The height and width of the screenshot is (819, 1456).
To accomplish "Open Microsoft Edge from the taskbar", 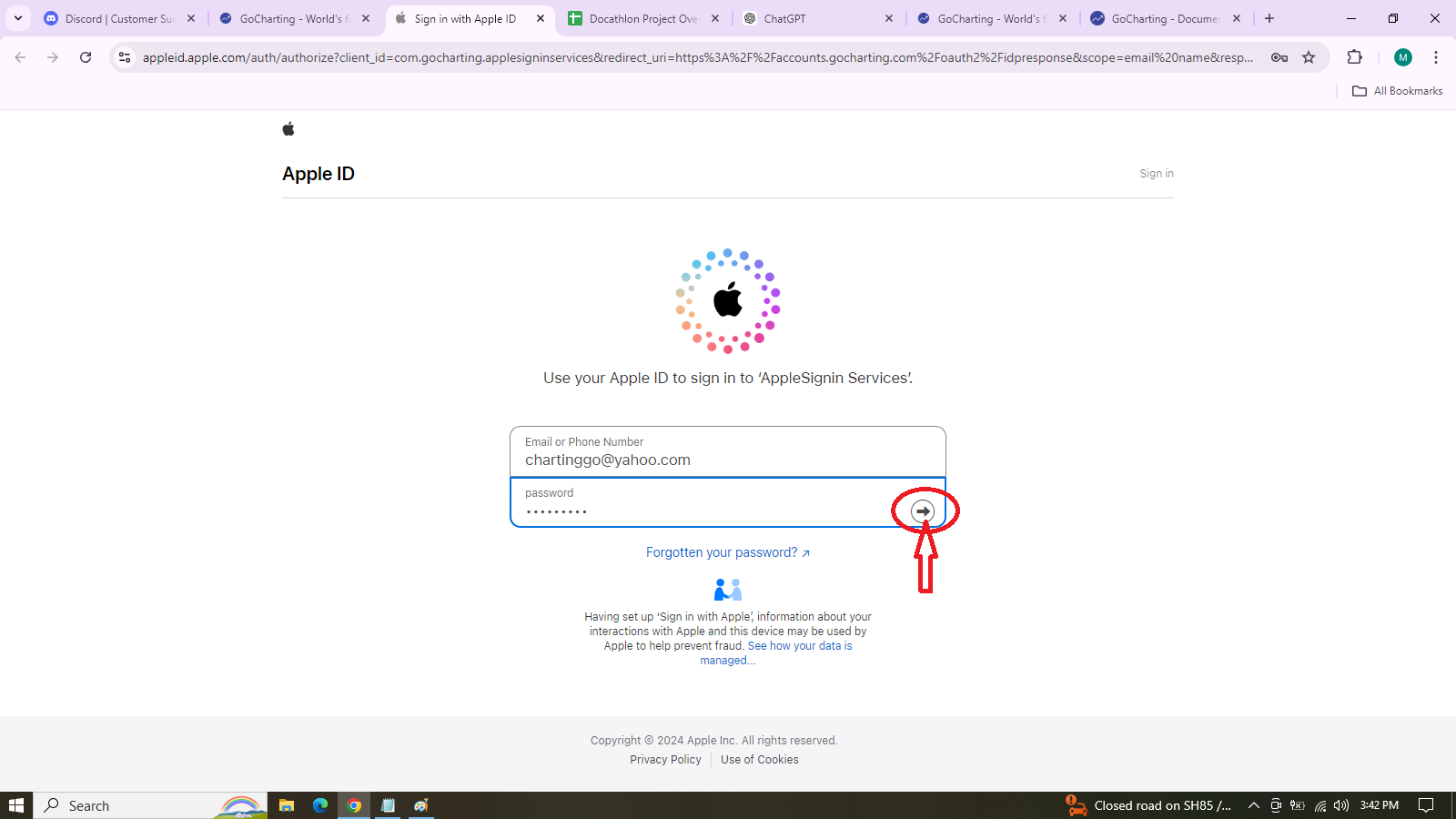I will [320, 805].
